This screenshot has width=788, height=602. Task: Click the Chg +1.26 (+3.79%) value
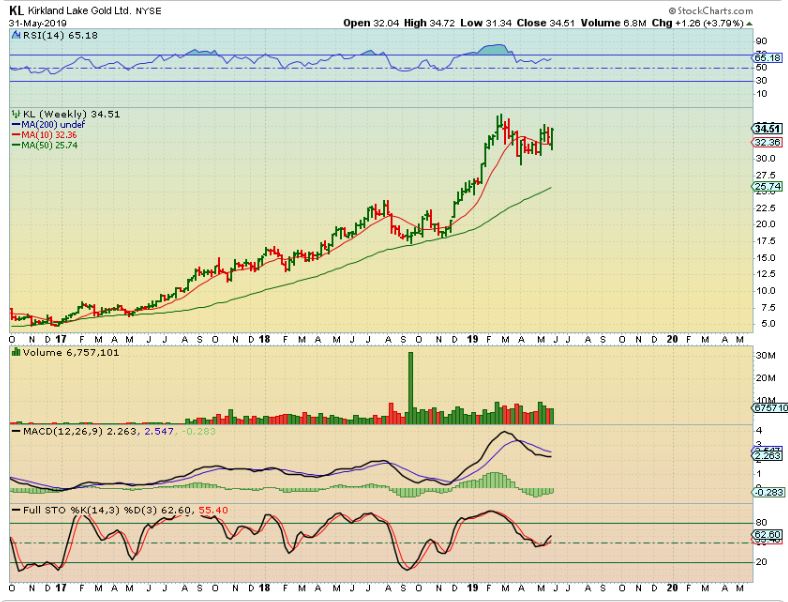pyautogui.click(x=698, y=23)
